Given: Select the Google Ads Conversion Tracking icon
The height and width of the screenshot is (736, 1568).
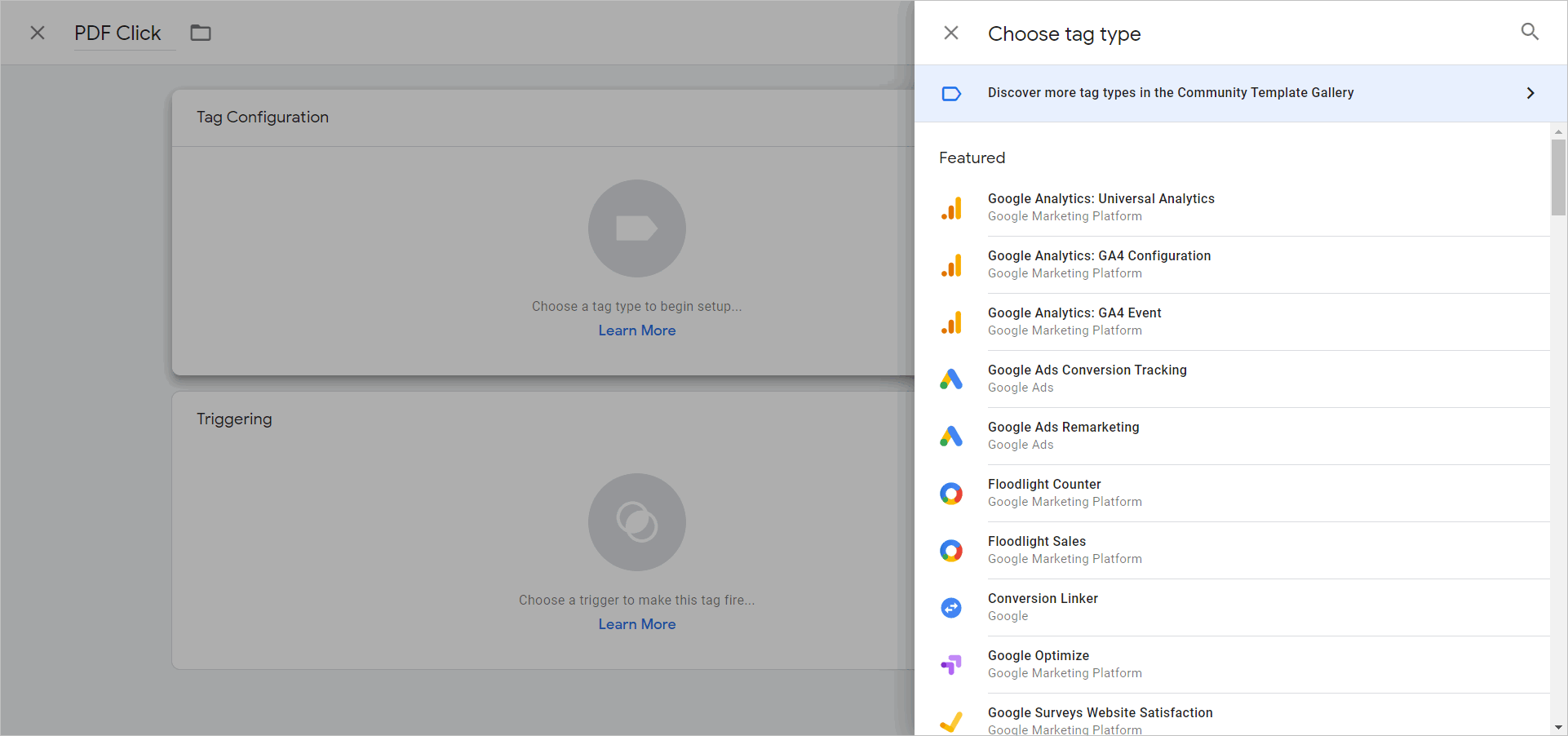Looking at the screenshot, I should tap(951, 379).
